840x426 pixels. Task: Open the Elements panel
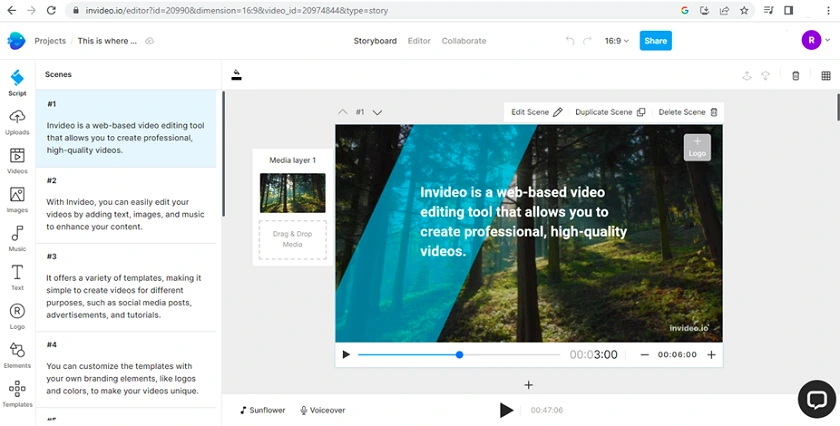coord(17,355)
